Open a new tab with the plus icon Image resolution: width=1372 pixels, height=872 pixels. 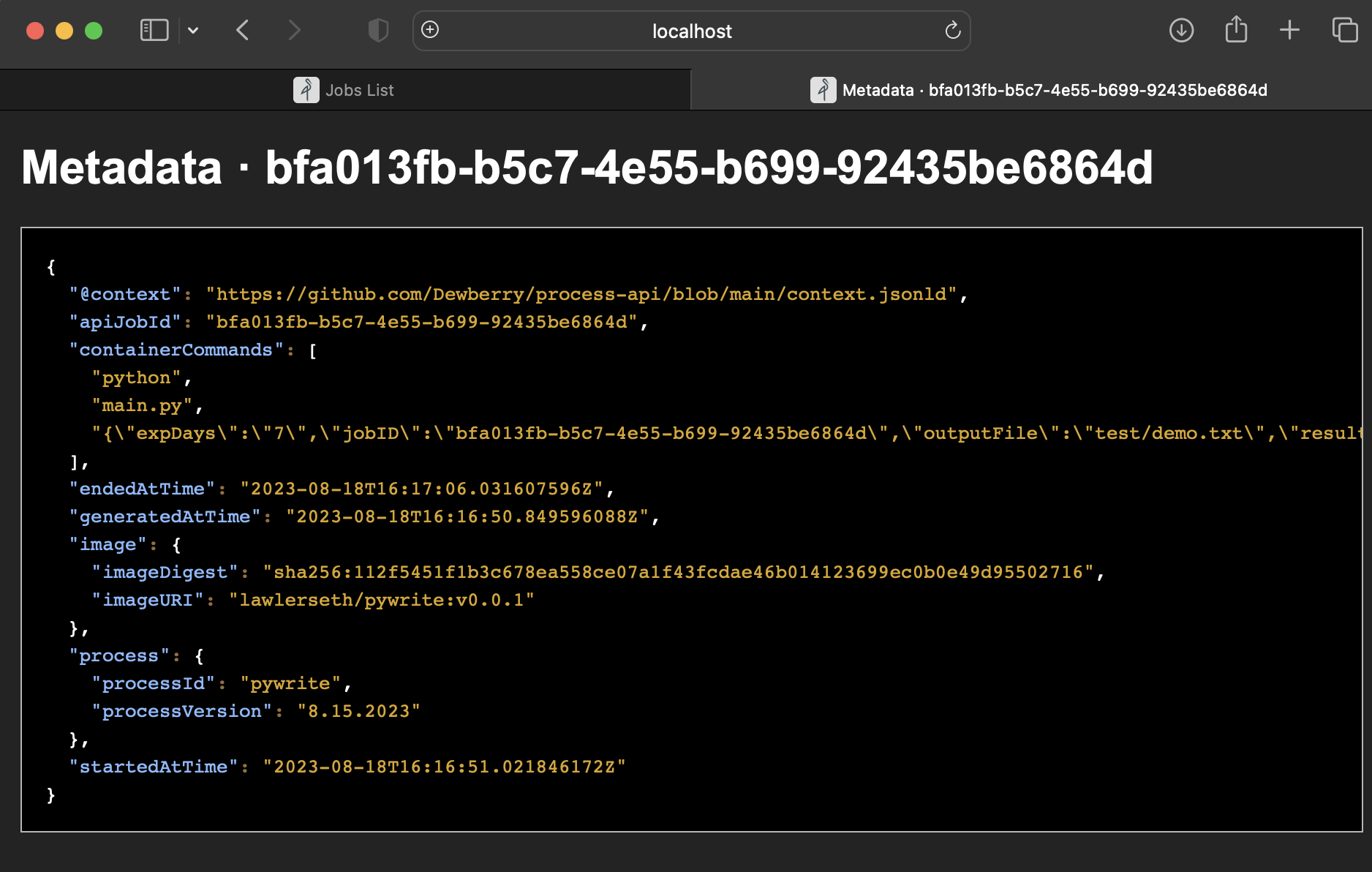pyautogui.click(x=1289, y=30)
